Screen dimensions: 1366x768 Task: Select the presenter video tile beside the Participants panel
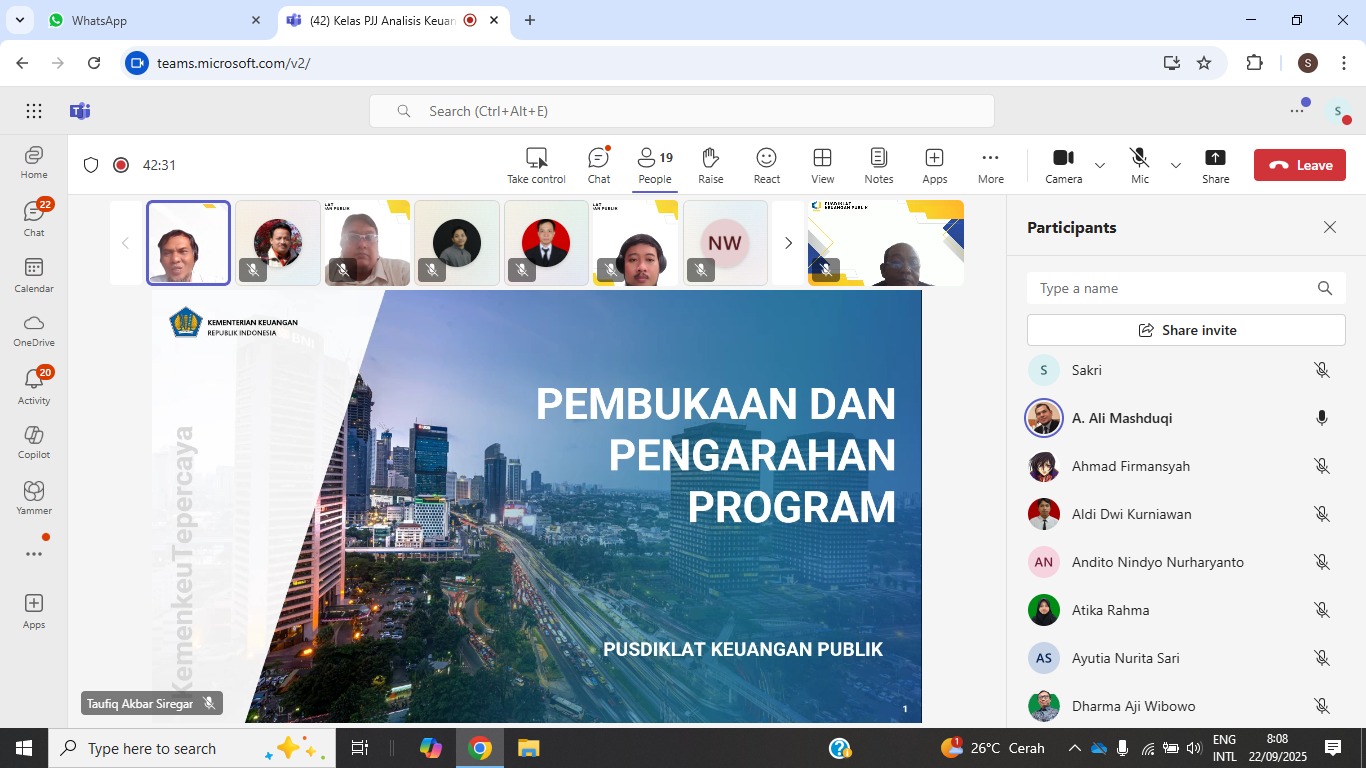point(886,243)
